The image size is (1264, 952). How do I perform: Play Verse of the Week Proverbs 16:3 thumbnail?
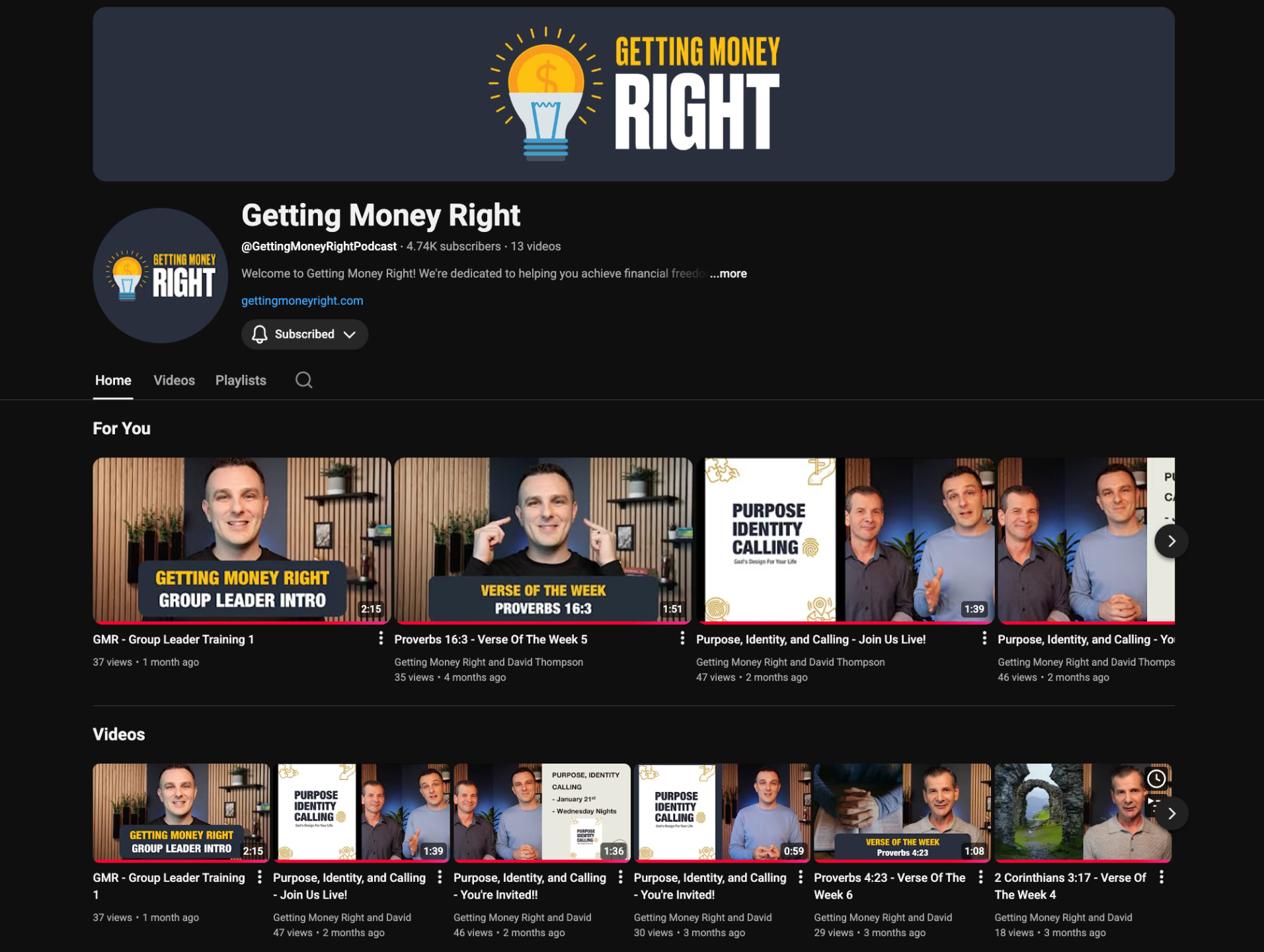543,540
